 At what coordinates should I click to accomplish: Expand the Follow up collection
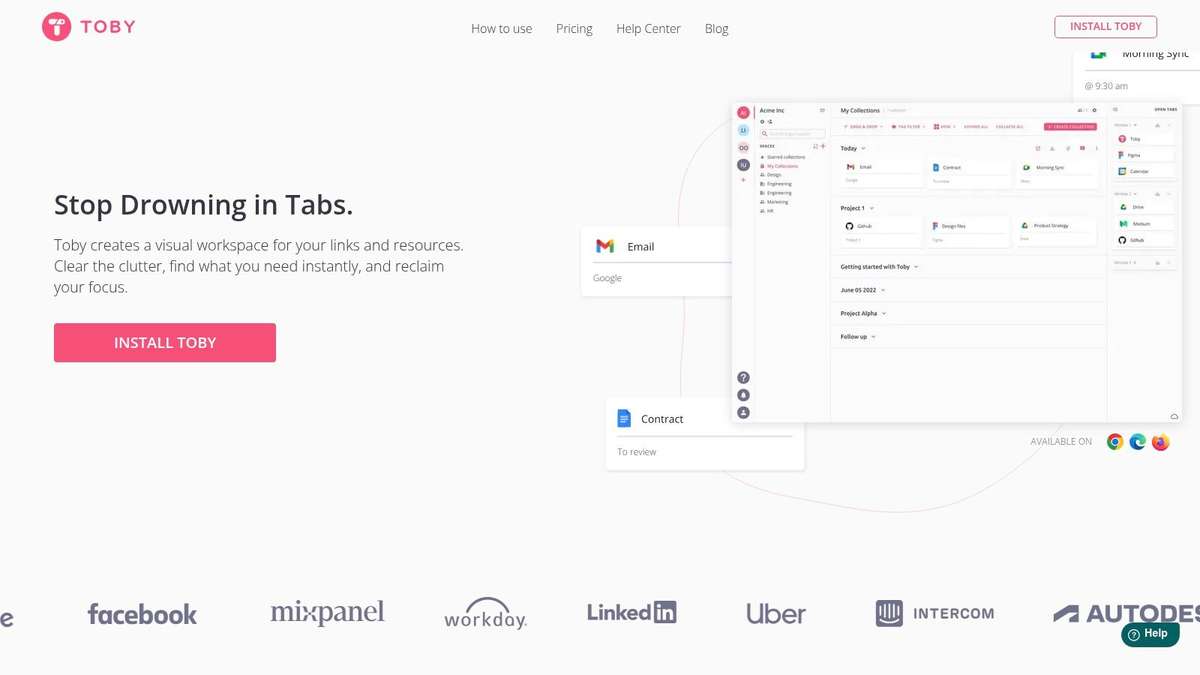(x=874, y=337)
